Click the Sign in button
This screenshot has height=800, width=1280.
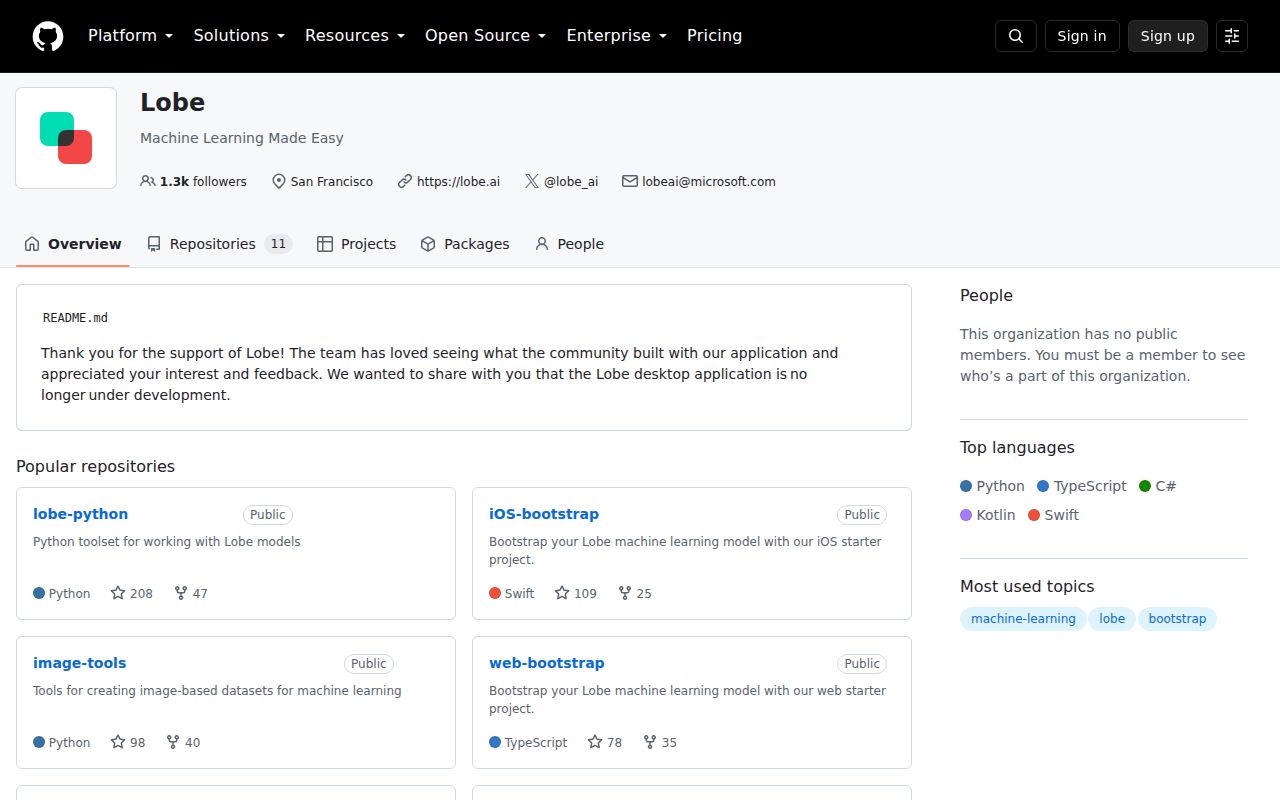1082,36
